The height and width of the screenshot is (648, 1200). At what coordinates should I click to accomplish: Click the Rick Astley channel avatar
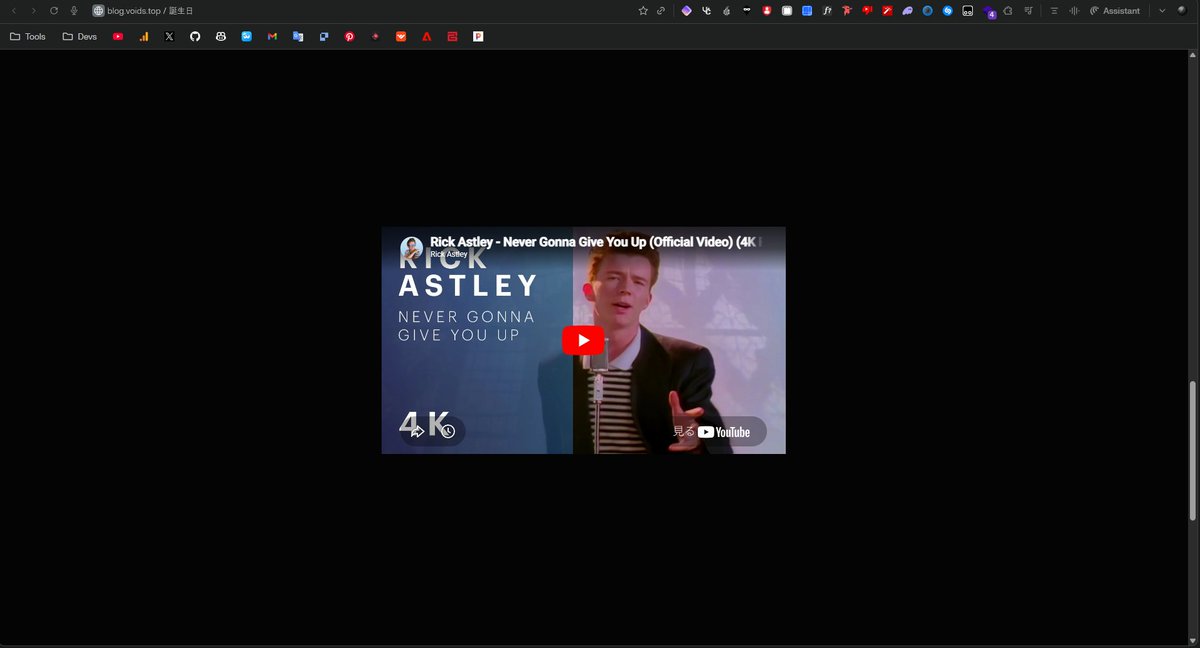pos(411,248)
